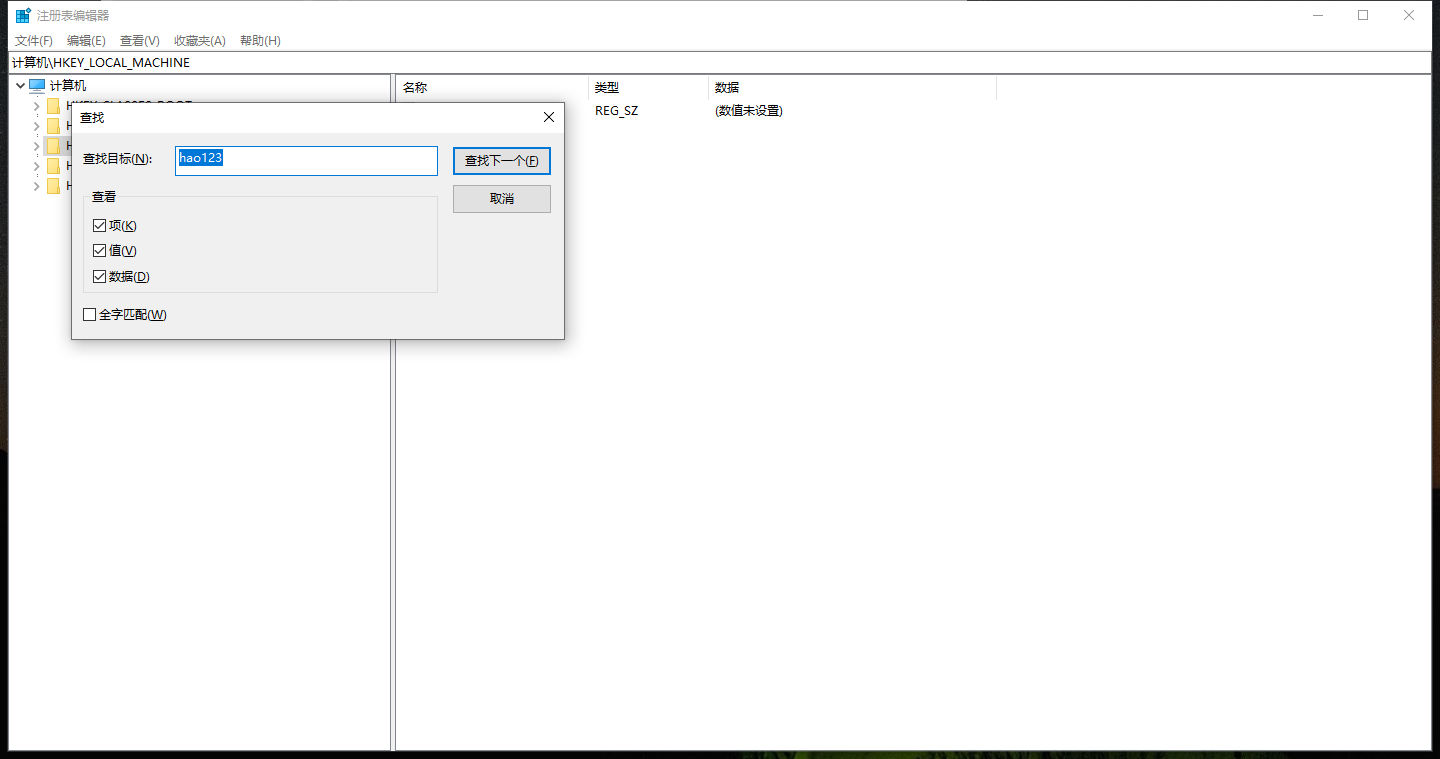The height and width of the screenshot is (759, 1440).
Task: Click the 名称 column header
Action: click(415, 87)
